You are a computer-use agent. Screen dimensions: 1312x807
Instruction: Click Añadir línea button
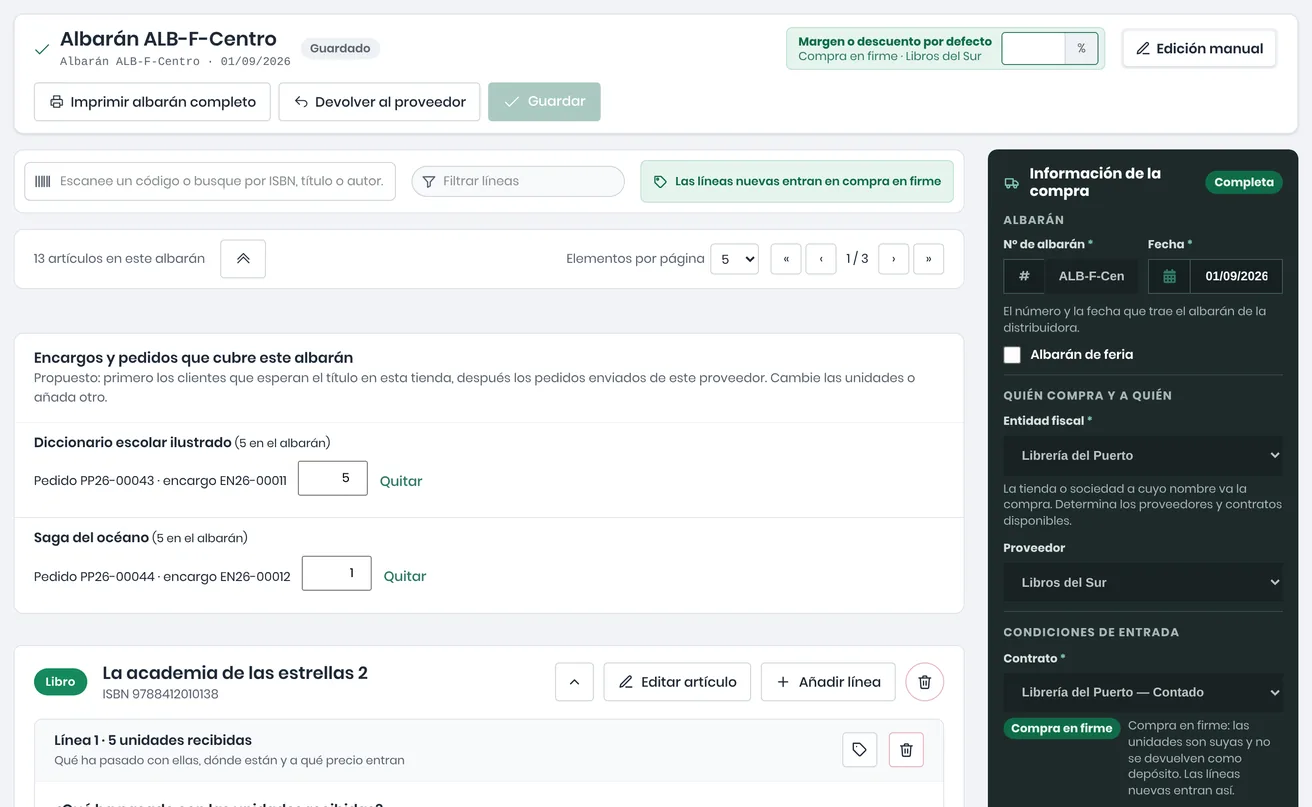pyautogui.click(x=827, y=682)
